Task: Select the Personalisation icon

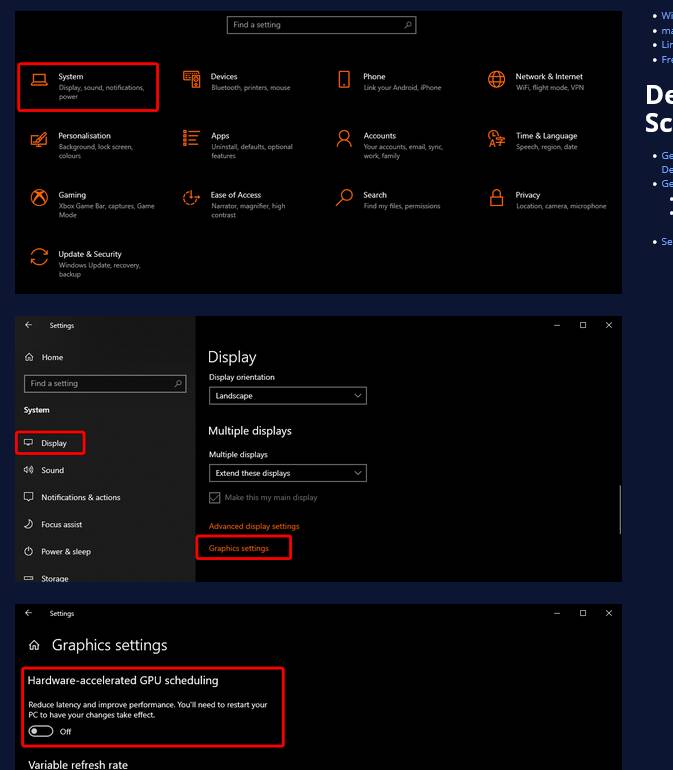Action: (39, 139)
